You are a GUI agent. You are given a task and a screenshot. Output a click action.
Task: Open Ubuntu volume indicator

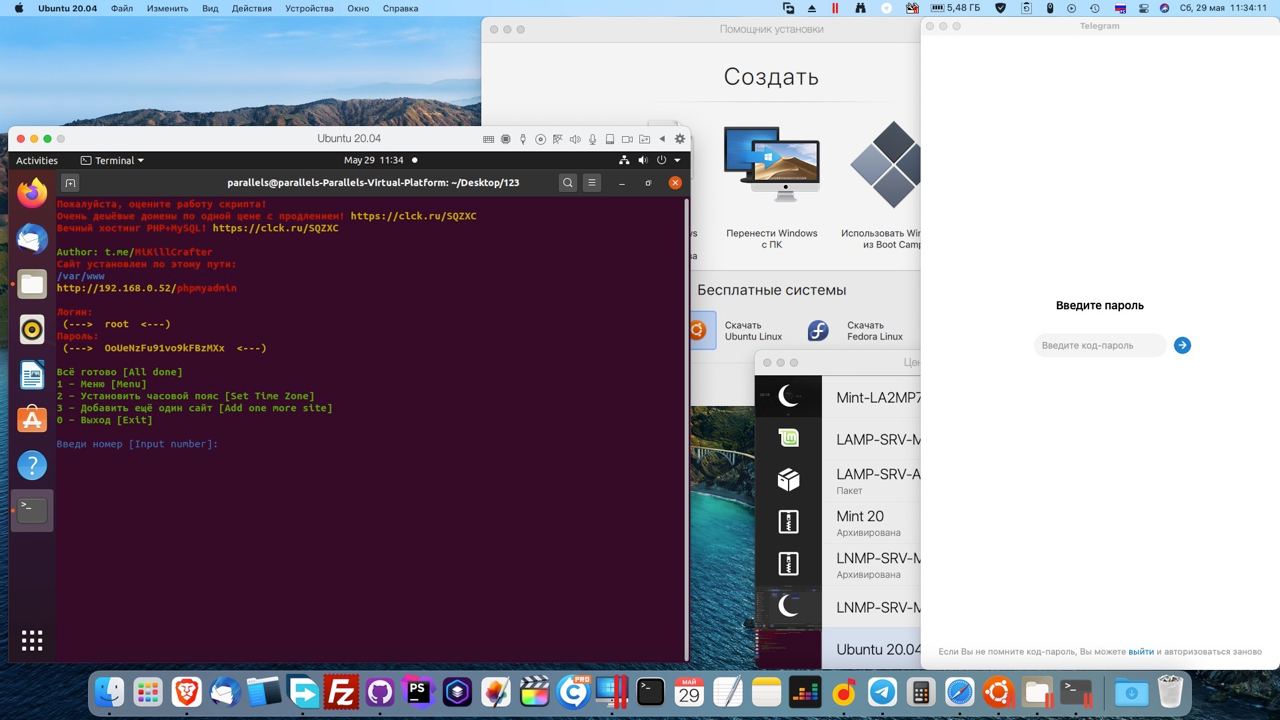643,160
